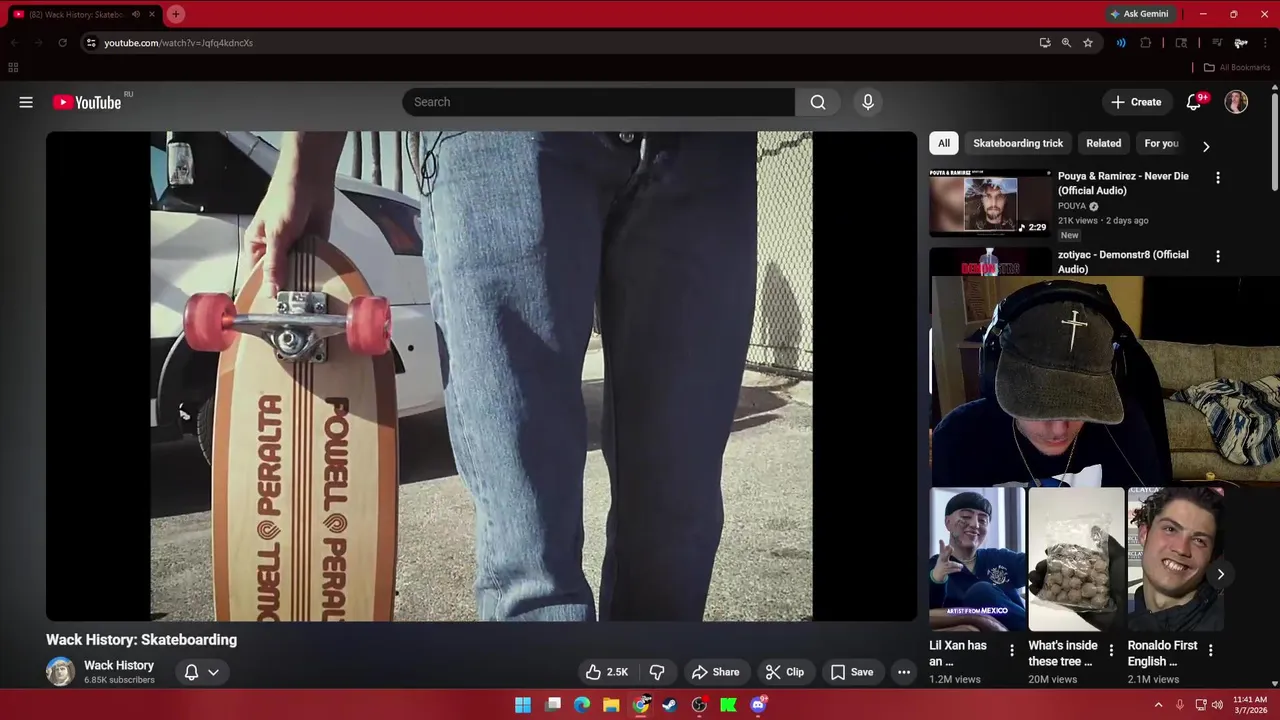Image resolution: width=1280 pixels, height=720 pixels.
Task: Bookmark this page with star icon
Action: click(1088, 43)
